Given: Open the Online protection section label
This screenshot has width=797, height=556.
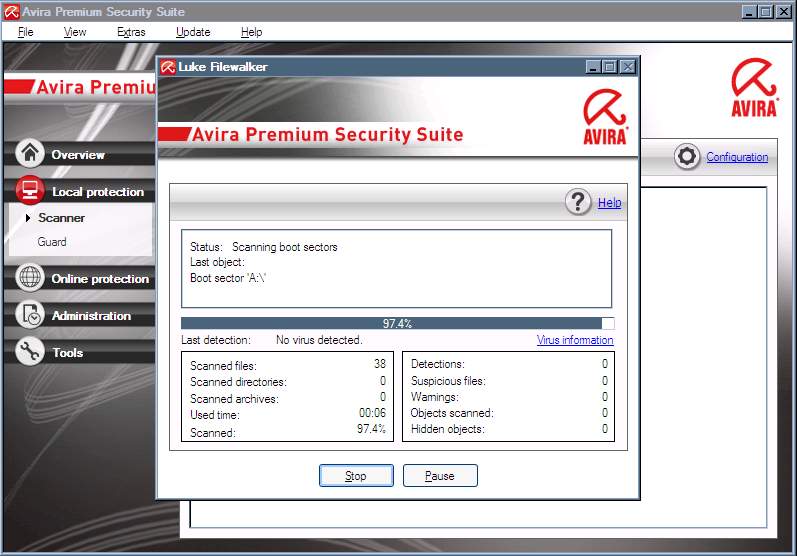Looking at the screenshot, I should pyautogui.click(x=100, y=279).
